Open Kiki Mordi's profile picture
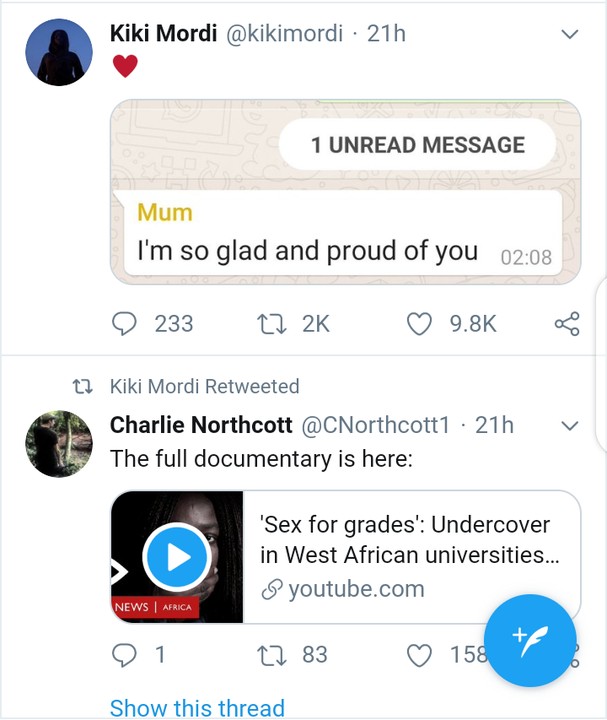 [58, 52]
